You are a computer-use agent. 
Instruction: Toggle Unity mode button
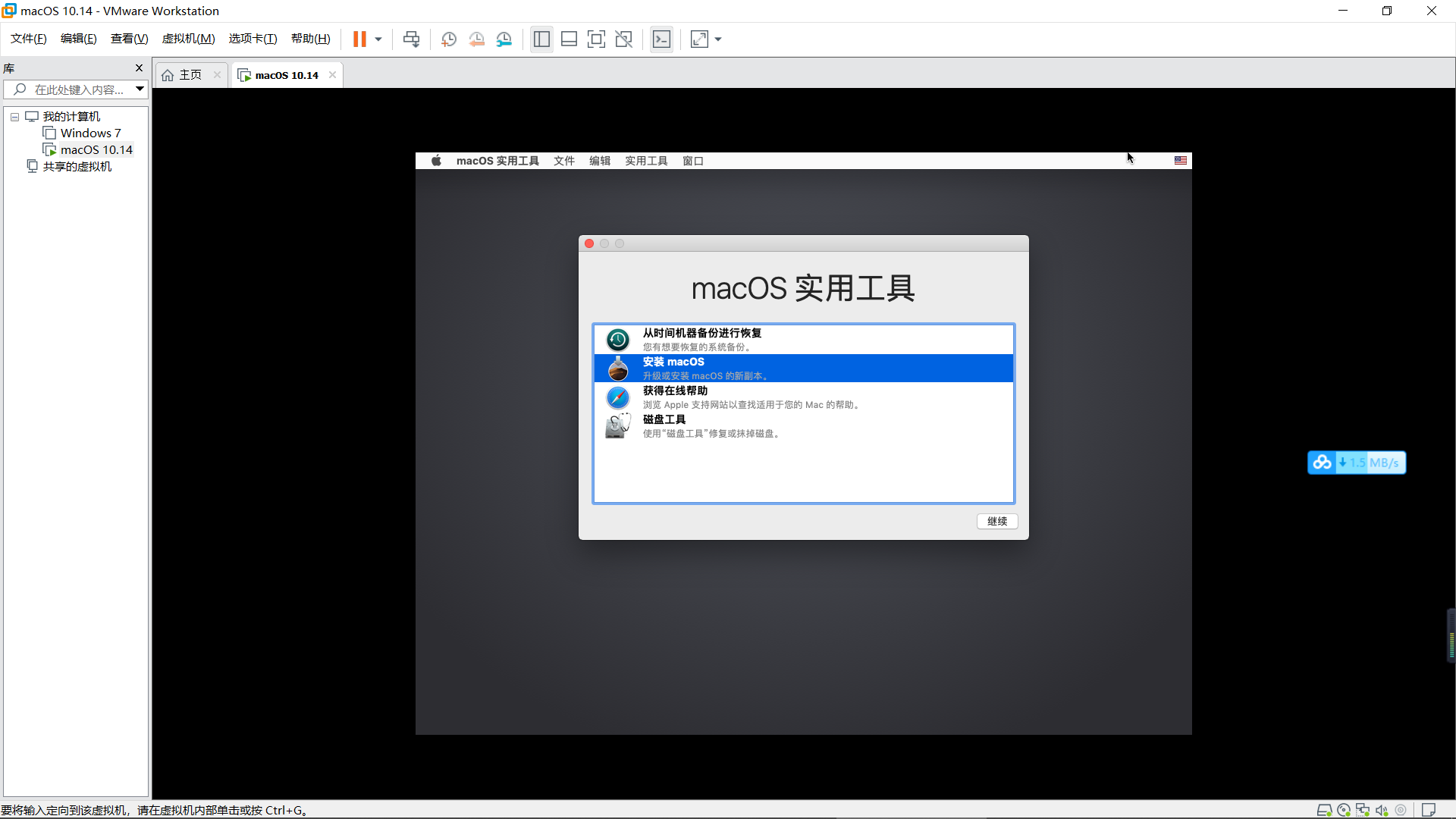pos(623,39)
